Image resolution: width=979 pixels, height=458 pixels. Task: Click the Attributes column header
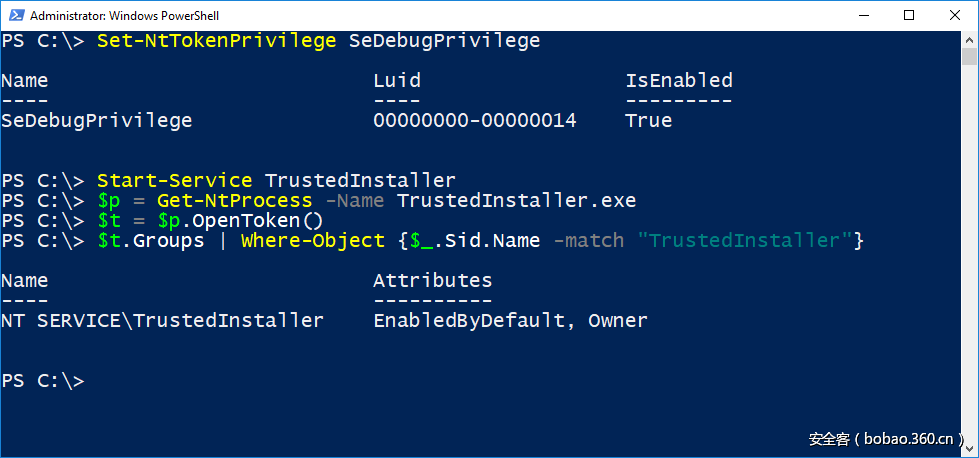point(432,281)
